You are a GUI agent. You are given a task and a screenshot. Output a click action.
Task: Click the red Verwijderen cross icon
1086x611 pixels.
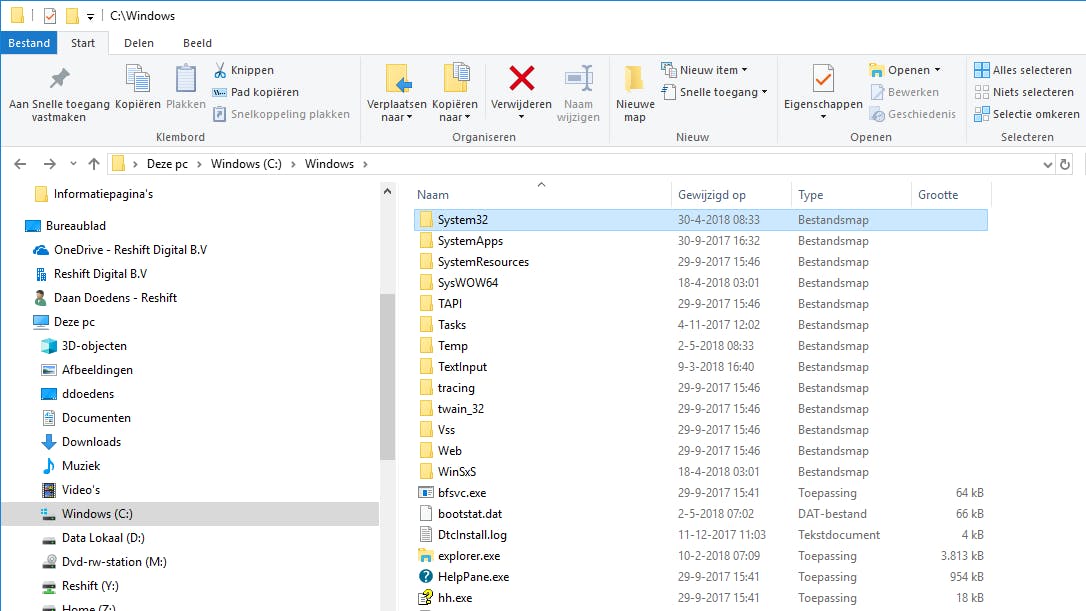pyautogui.click(x=522, y=78)
